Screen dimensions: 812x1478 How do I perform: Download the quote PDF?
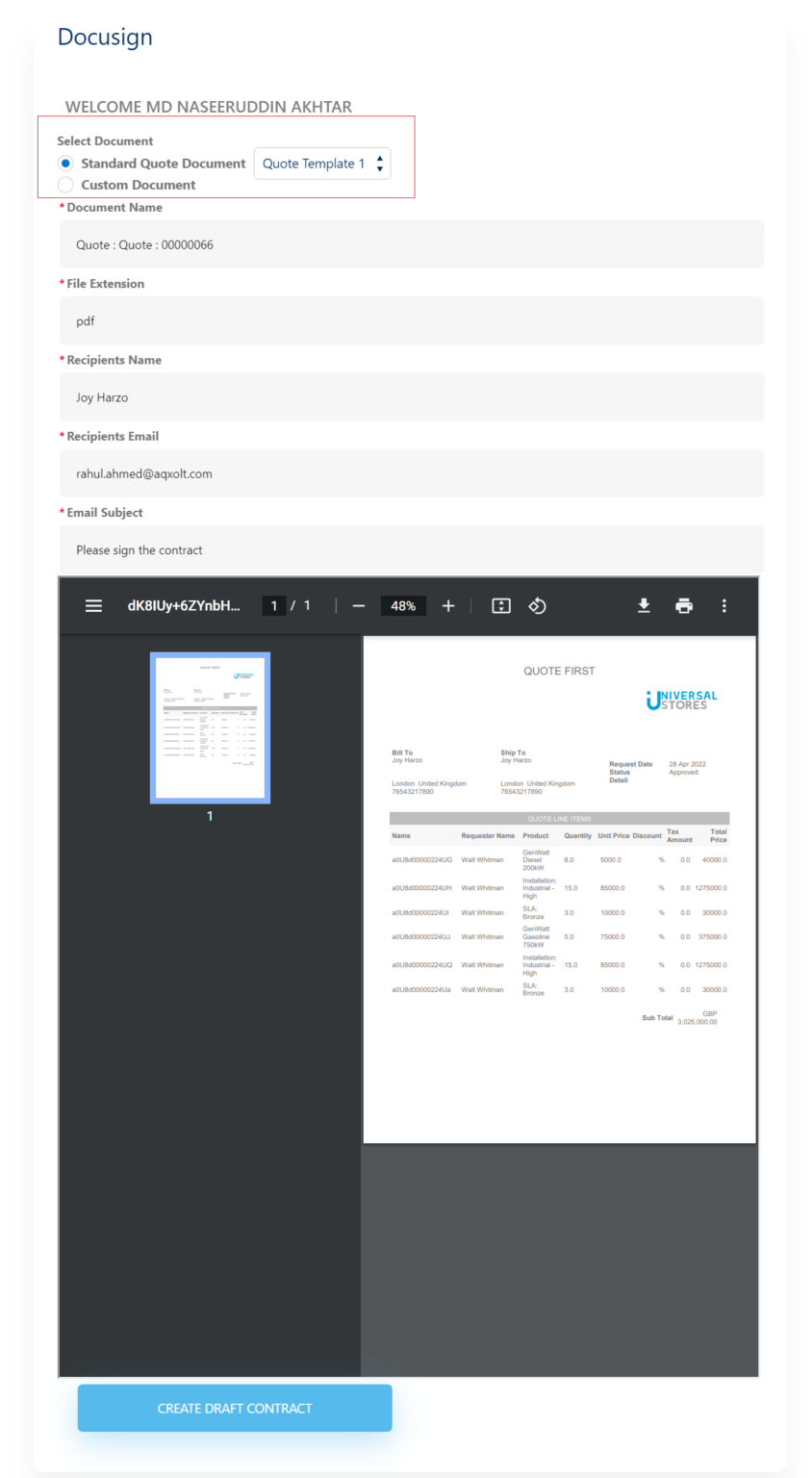[x=644, y=605]
